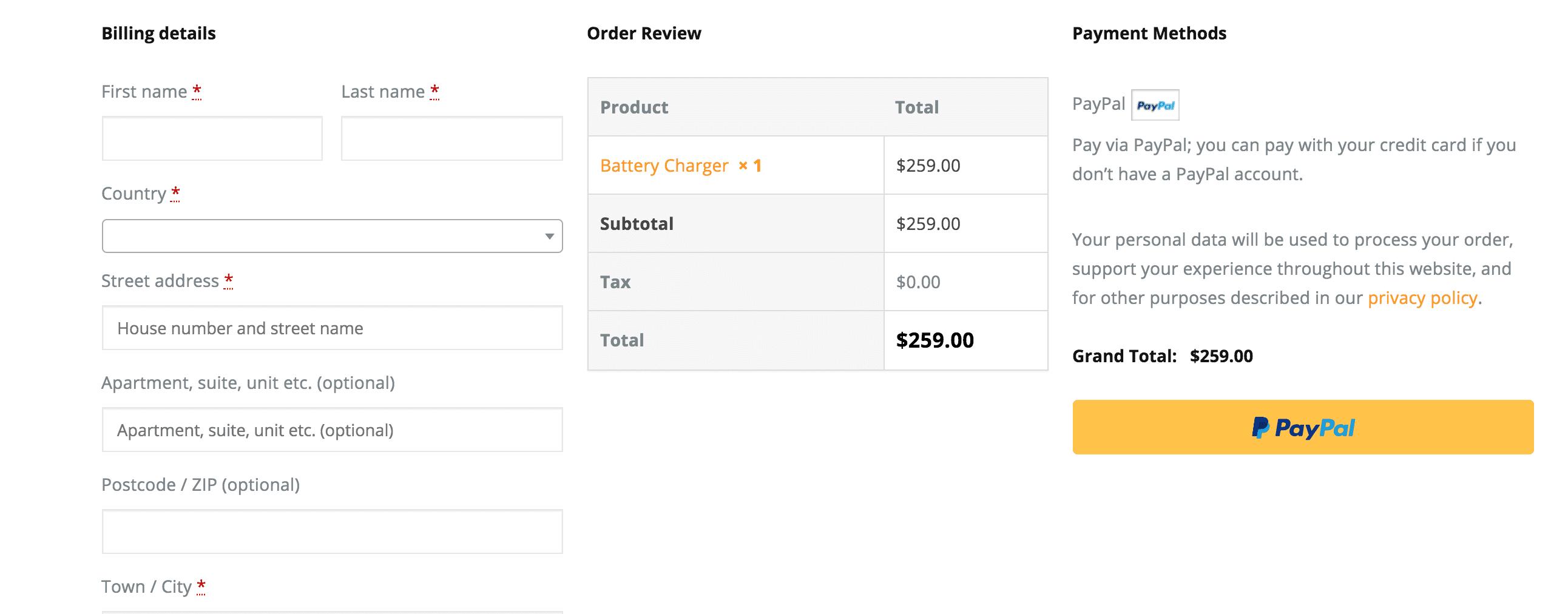Click the small PayPal logo badge
1568x614 pixels.
[1155, 106]
